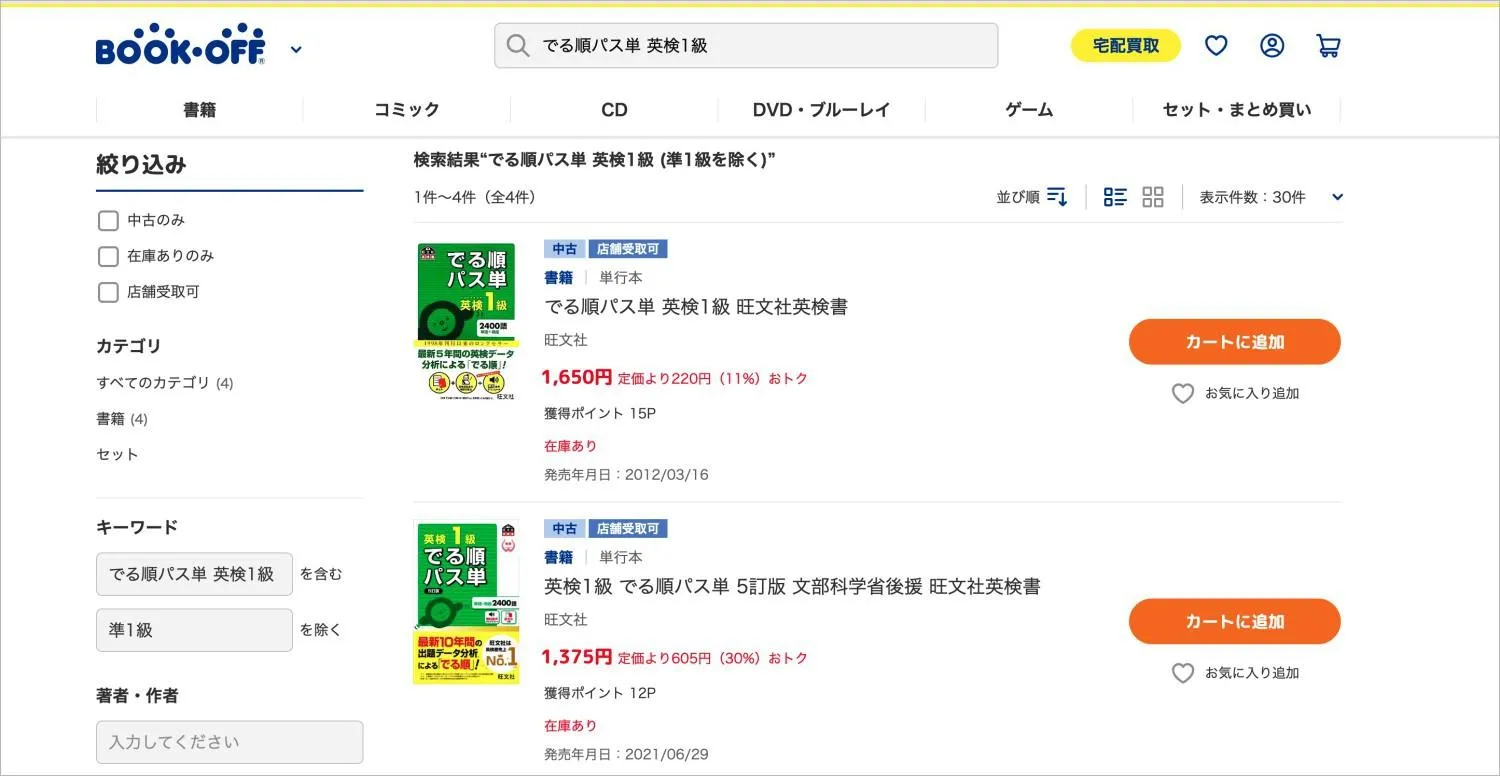Expand the dropdown beside BOOK-OFF logo

click(x=296, y=48)
